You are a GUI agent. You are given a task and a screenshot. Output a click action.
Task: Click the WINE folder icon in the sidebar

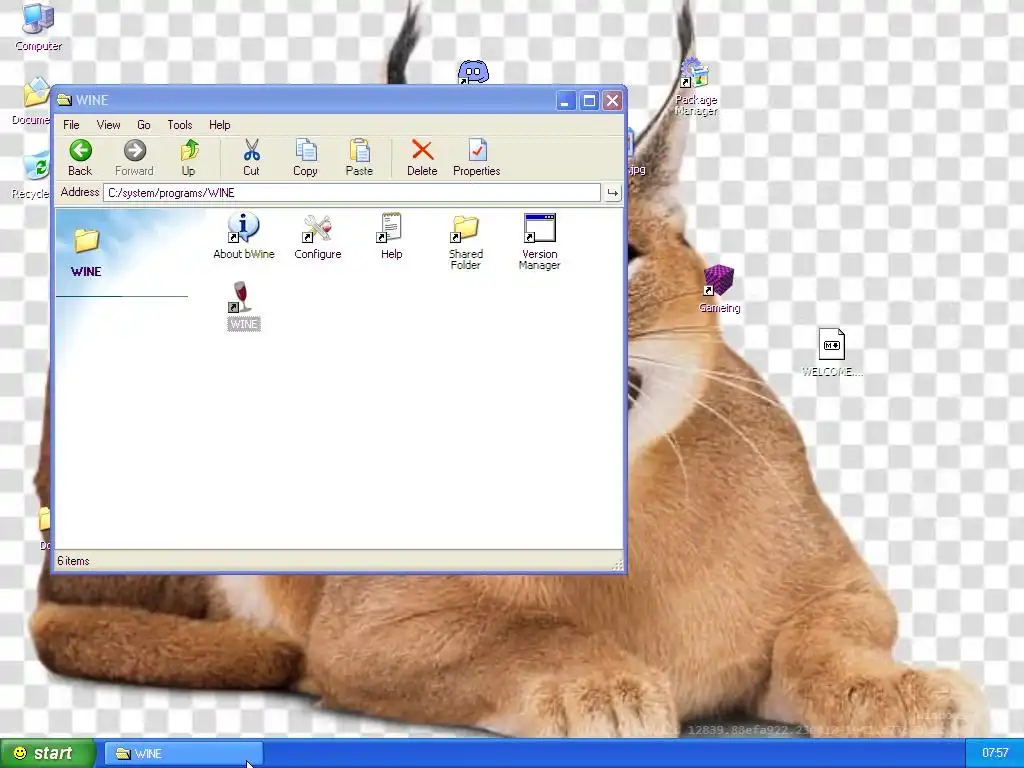[x=86, y=241]
